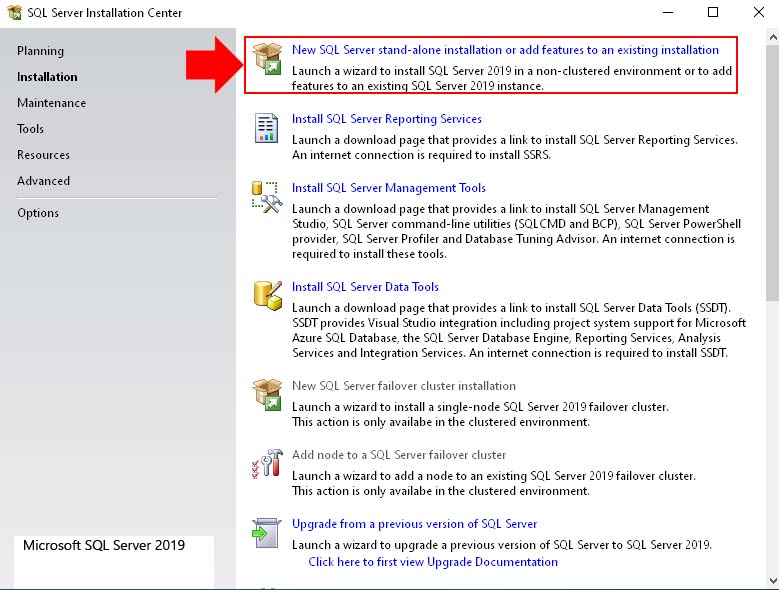Viewport: 779px width, 590px height.
Task: Open Install SQL Server Management Tools link
Action: click(x=389, y=188)
